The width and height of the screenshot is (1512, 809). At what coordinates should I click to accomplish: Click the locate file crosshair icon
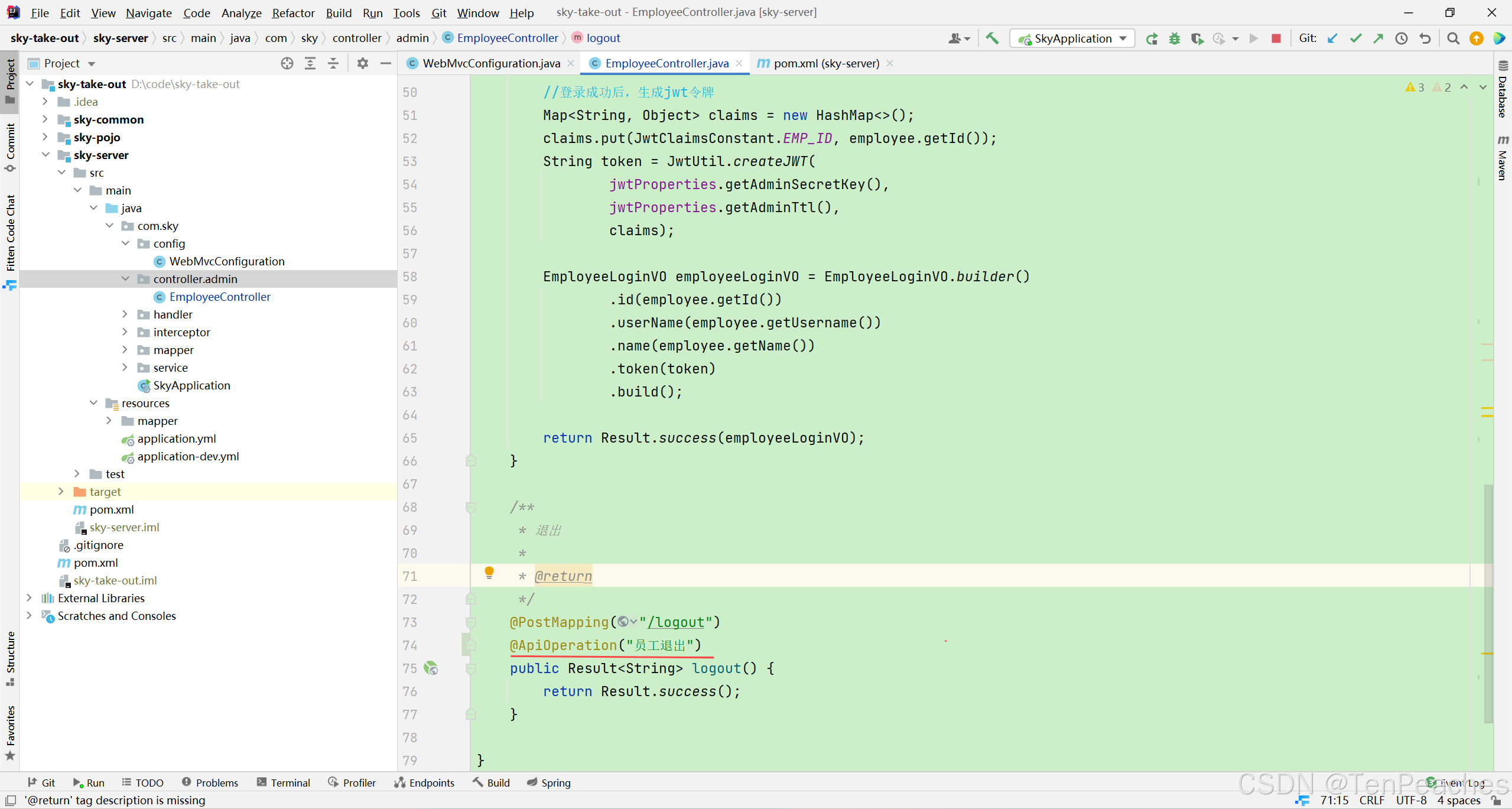[x=287, y=63]
